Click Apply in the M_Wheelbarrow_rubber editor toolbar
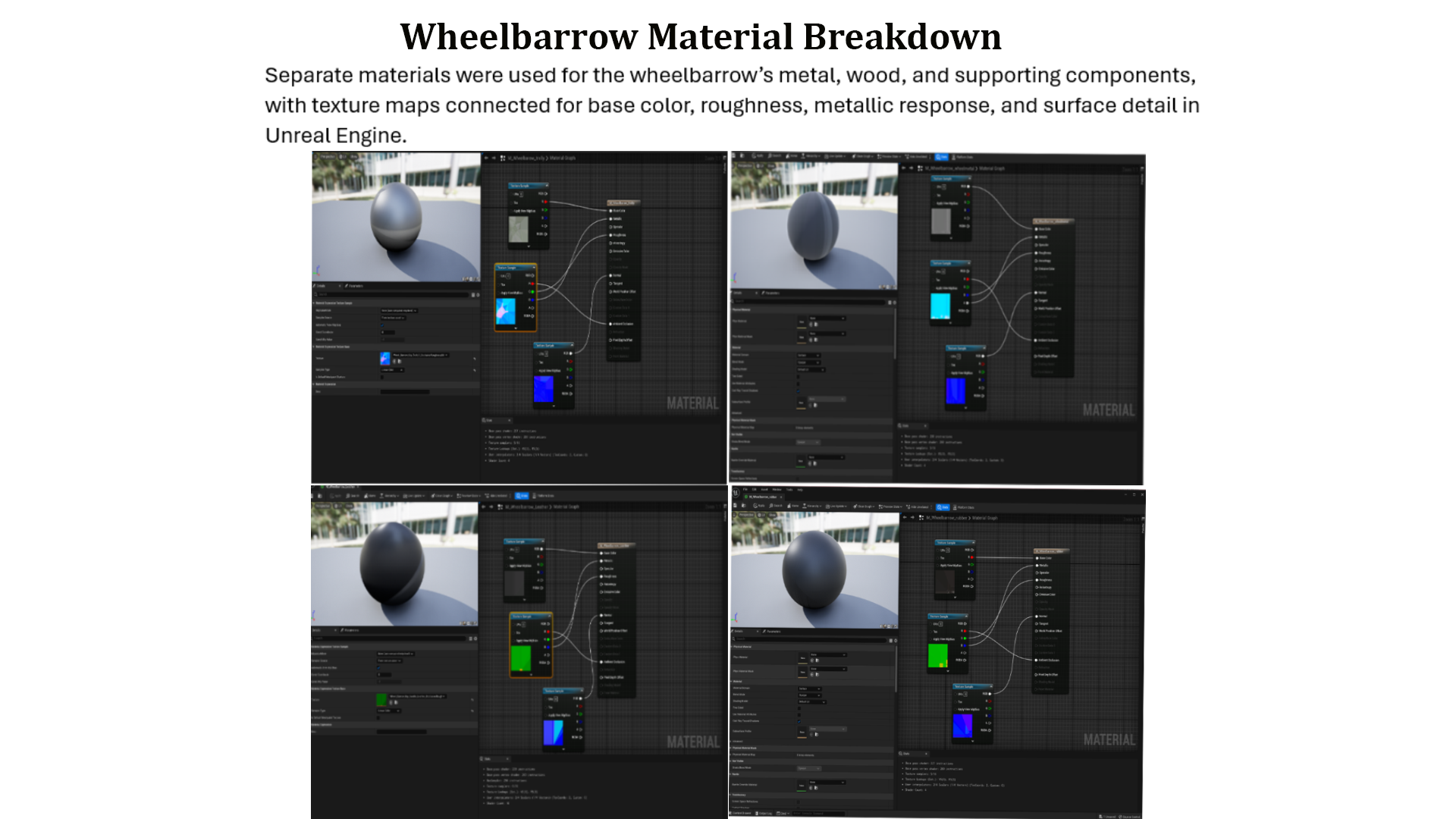1456x819 pixels. [758, 506]
